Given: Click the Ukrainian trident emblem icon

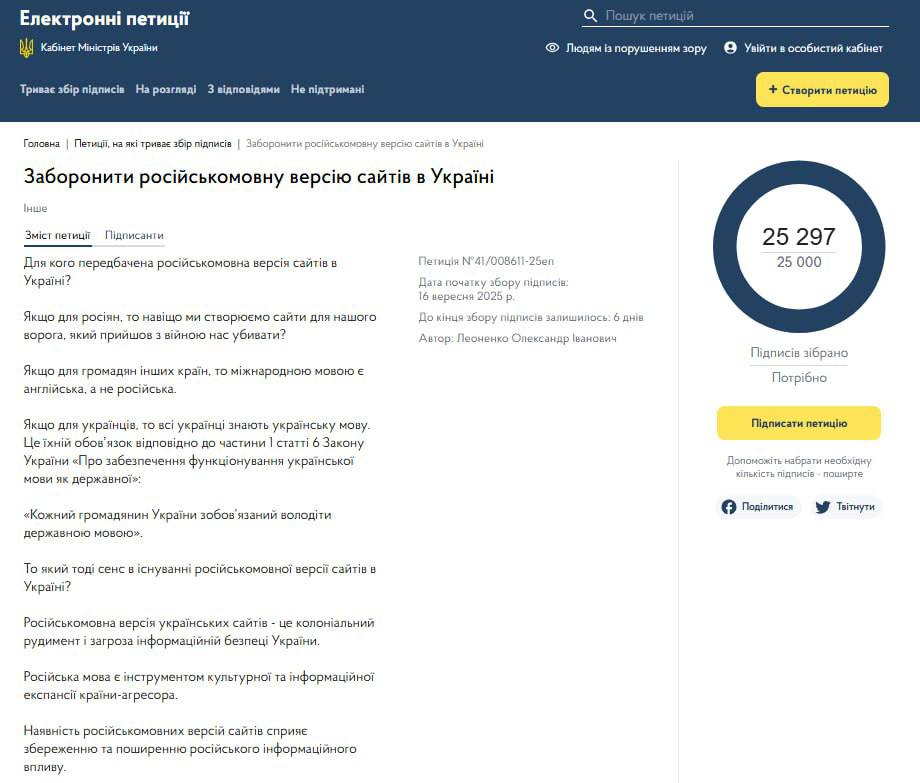Looking at the screenshot, I should 27,48.
